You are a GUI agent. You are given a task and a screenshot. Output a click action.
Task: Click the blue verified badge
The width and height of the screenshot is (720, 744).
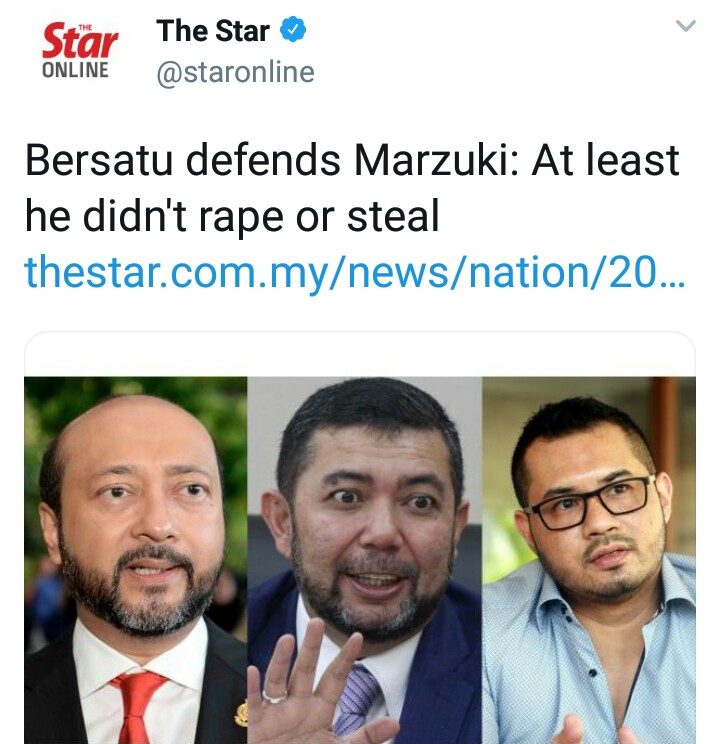pyautogui.click(x=293, y=29)
